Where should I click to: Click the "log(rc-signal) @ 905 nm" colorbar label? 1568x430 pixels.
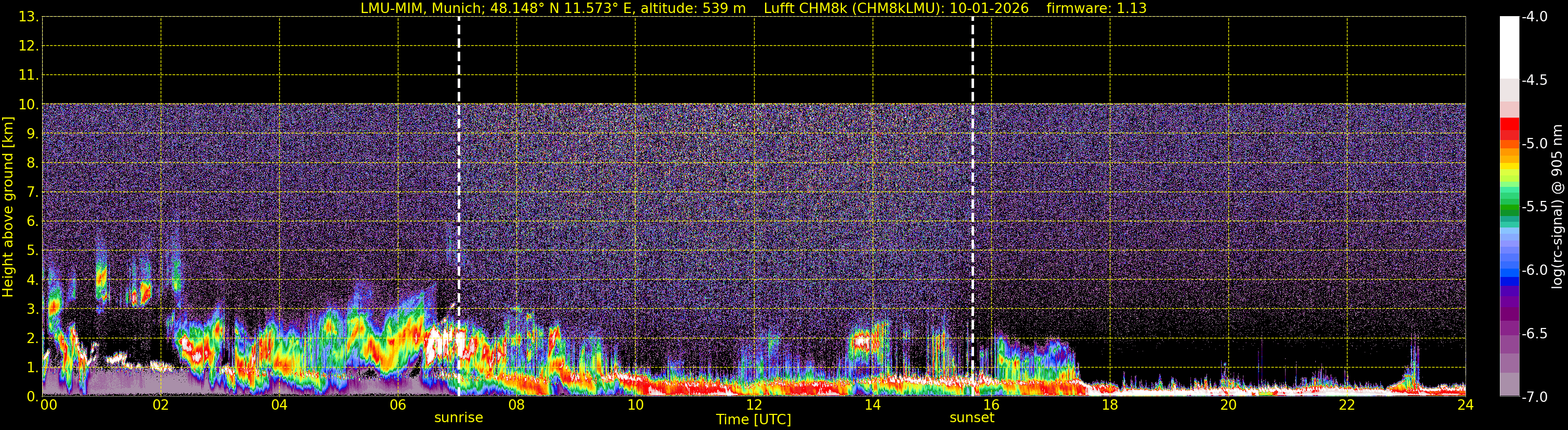tap(1558, 207)
